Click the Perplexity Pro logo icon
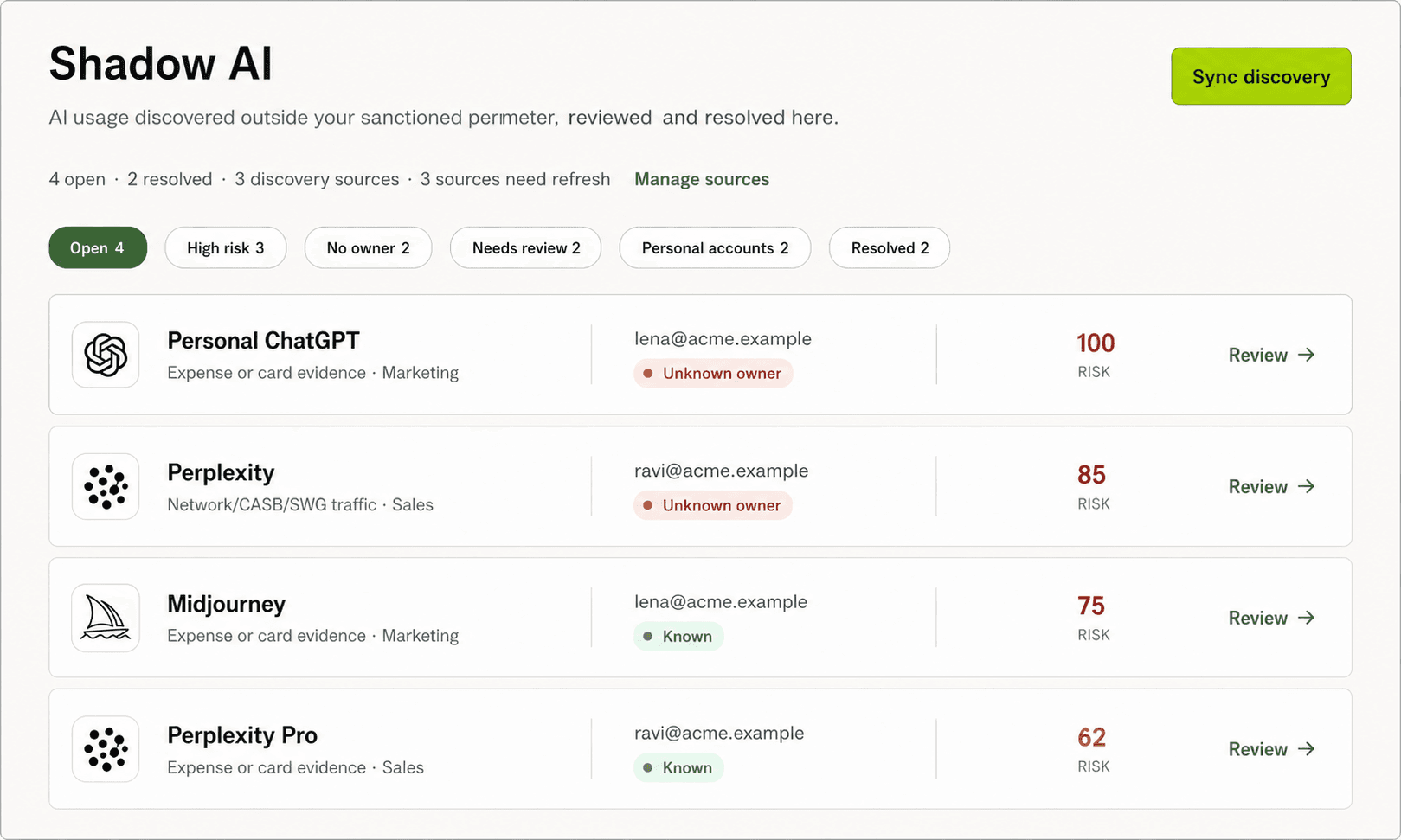The width and height of the screenshot is (1401, 840). click(x=106, y=749)
